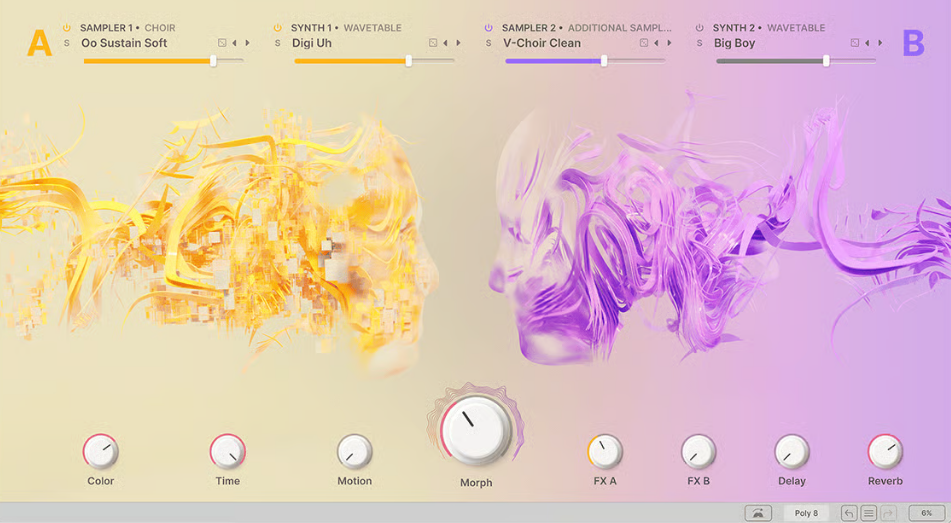
Task: Click the large A layer letter
Action: (x=39, y=44)
